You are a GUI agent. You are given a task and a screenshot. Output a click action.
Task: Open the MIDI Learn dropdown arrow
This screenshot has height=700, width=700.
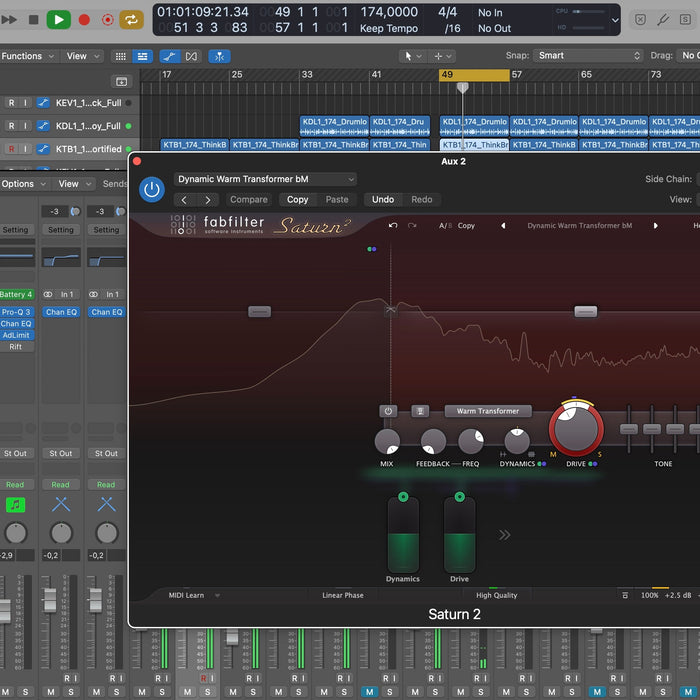217,596
